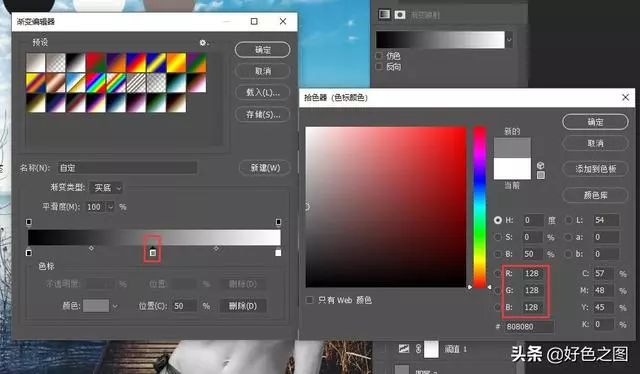Select the H hue radio button
The width and height of the screenshot is (640, 374).
click(x=498, y=220)
